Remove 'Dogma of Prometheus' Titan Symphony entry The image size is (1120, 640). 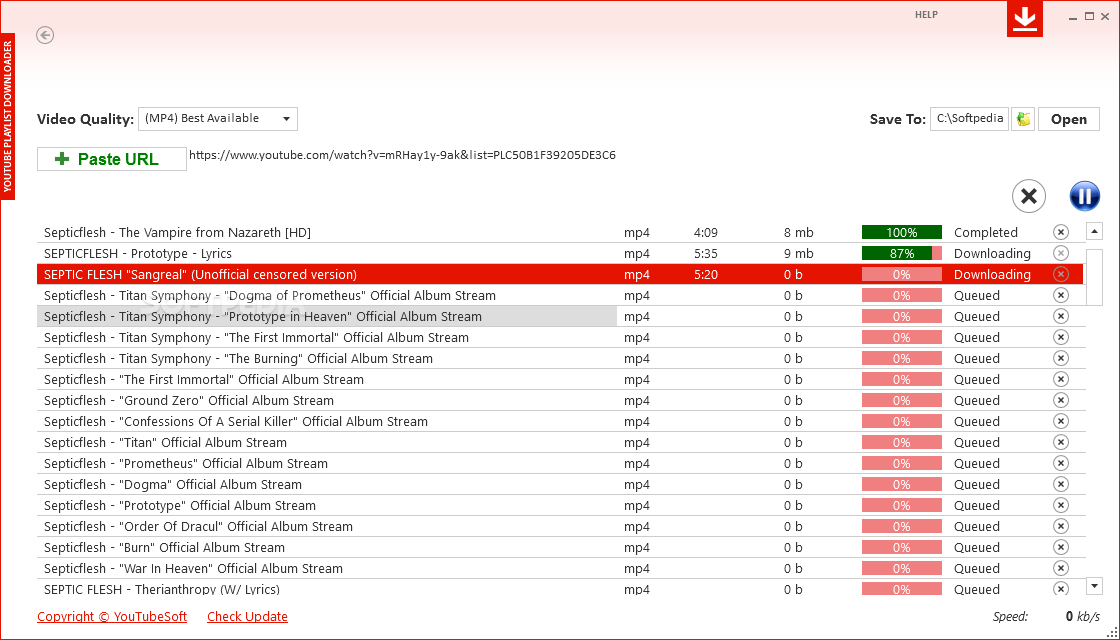pos(1061,295)
